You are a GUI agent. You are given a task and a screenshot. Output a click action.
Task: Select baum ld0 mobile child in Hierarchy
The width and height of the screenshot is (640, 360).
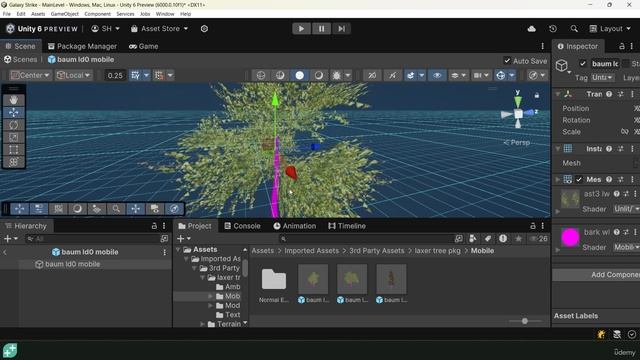pos(72,264)
